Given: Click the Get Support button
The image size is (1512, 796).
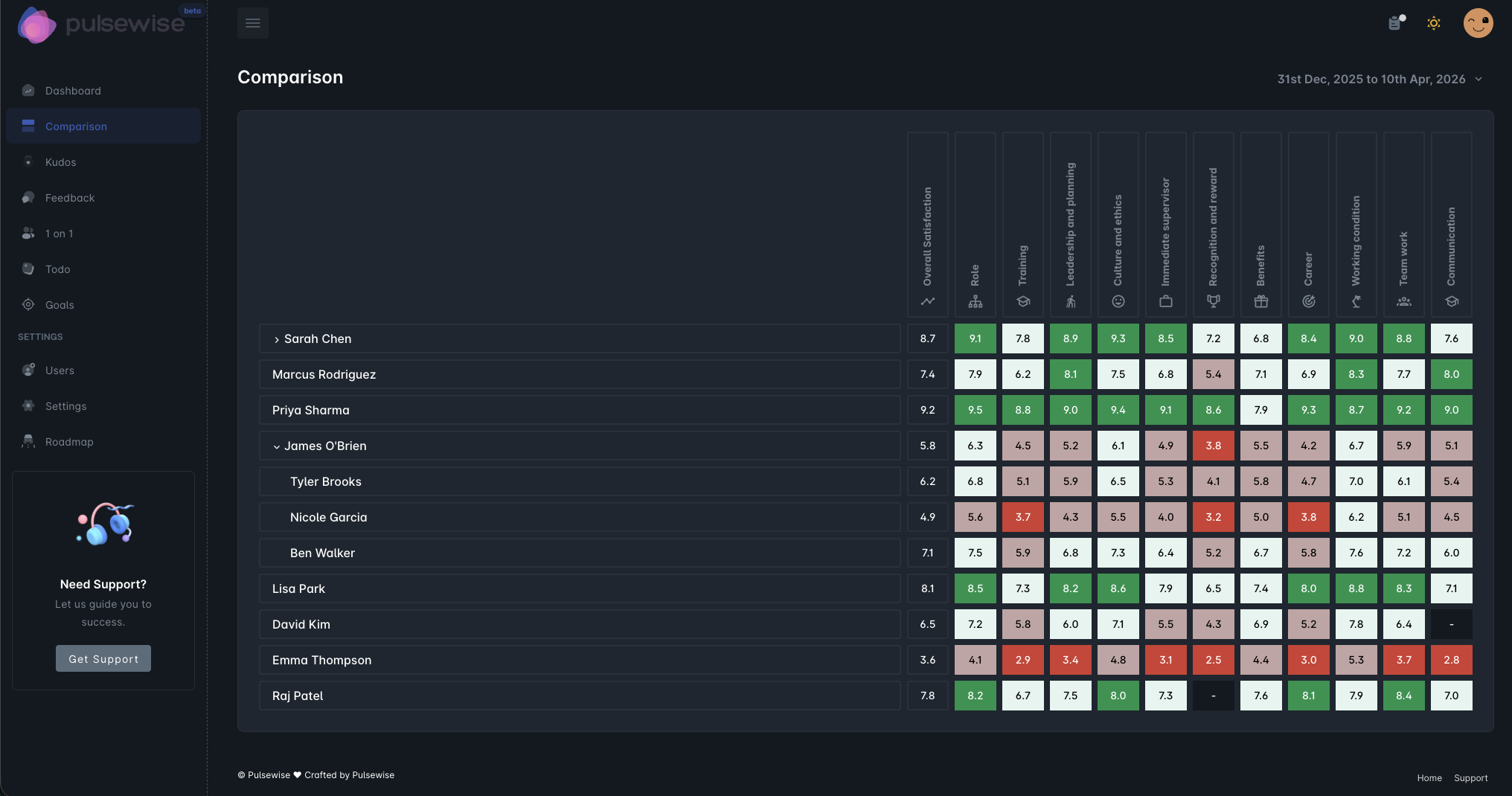Looking at the screenshot, I should coord(103,658).
